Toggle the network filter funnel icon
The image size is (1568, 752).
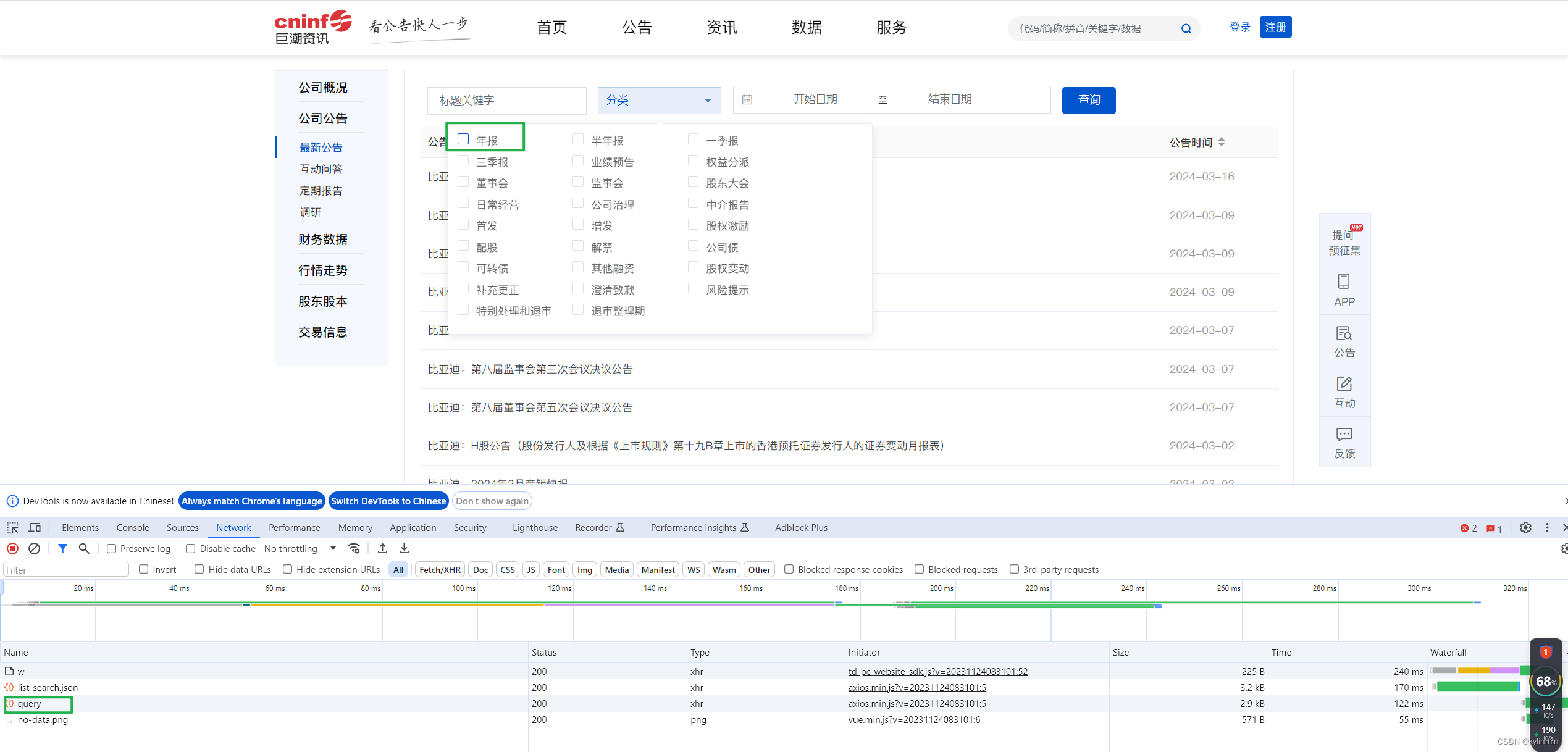tap(62, 548)
